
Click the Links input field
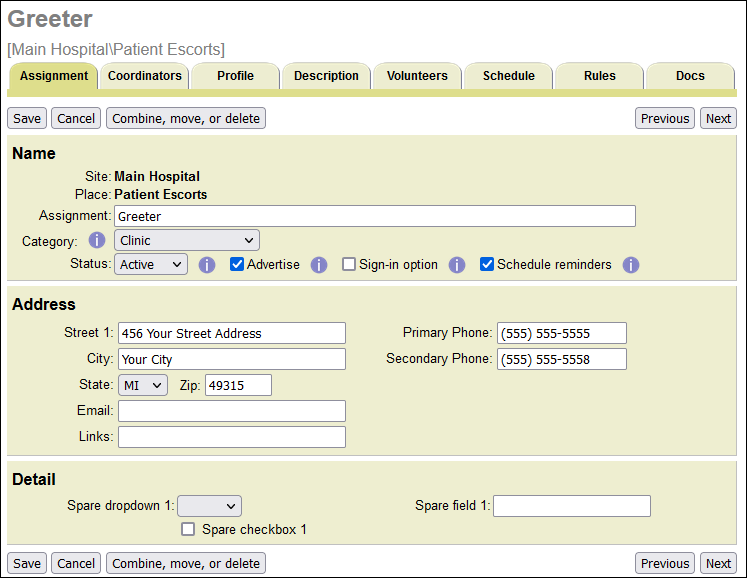232,437
